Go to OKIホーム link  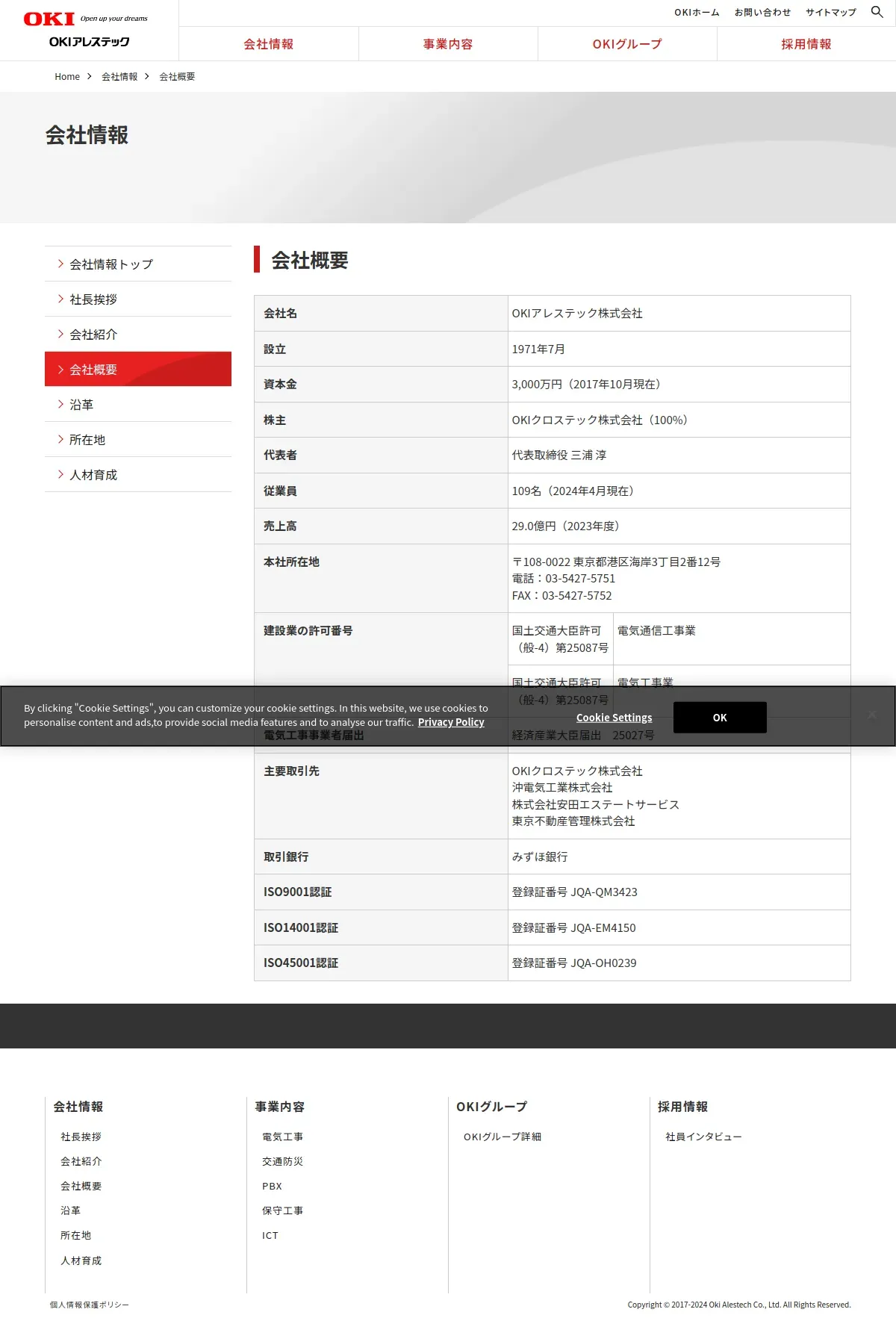point(697,13)
